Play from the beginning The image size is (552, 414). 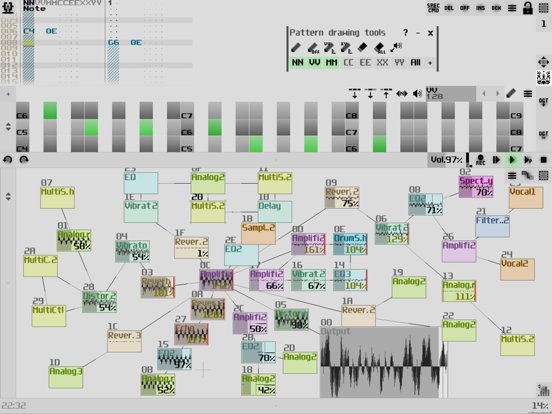point(496,160)
